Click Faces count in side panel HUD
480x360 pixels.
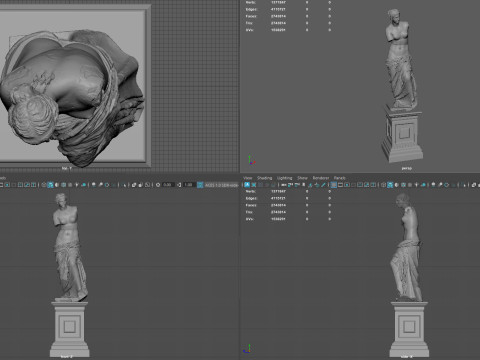[x=278, y=205]
